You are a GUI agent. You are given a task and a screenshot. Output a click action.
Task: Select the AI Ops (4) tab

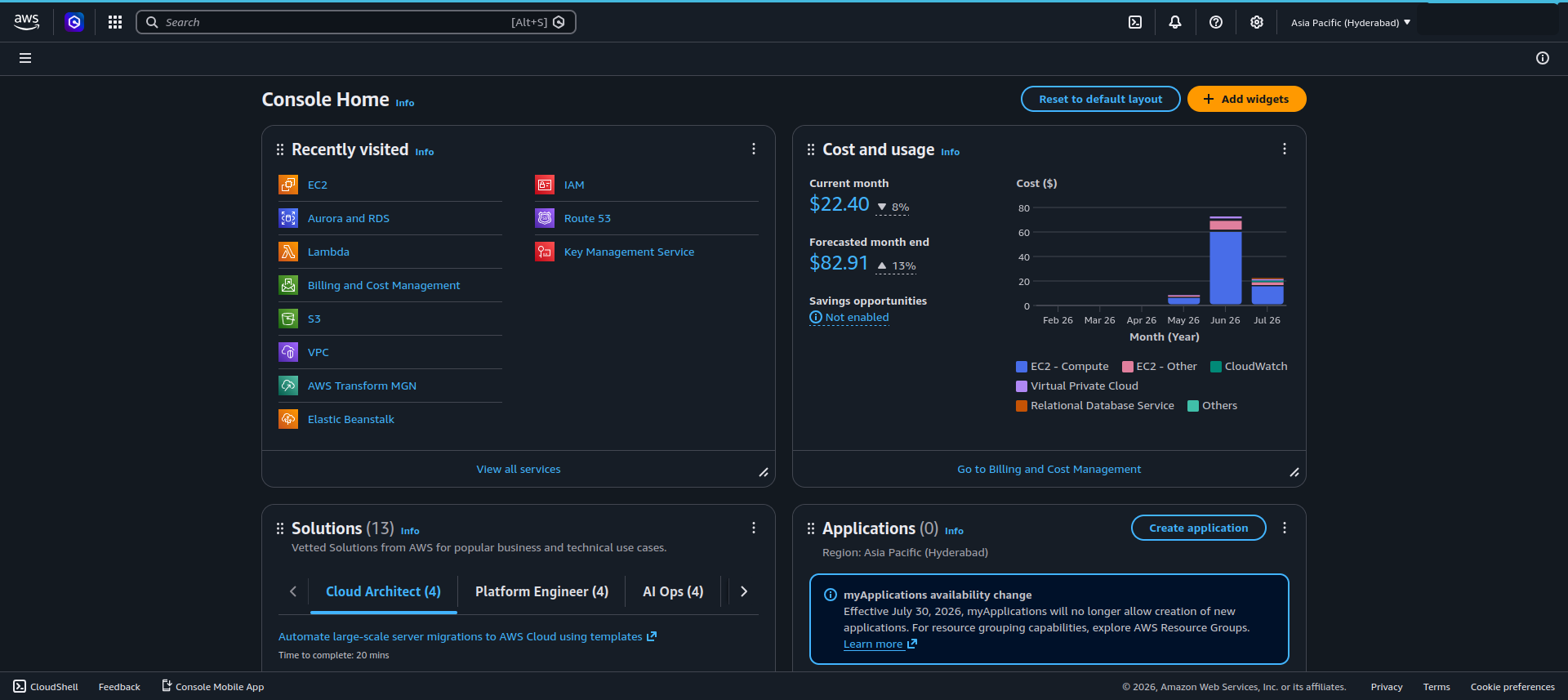pyautogui.click(x=673, y=591)
